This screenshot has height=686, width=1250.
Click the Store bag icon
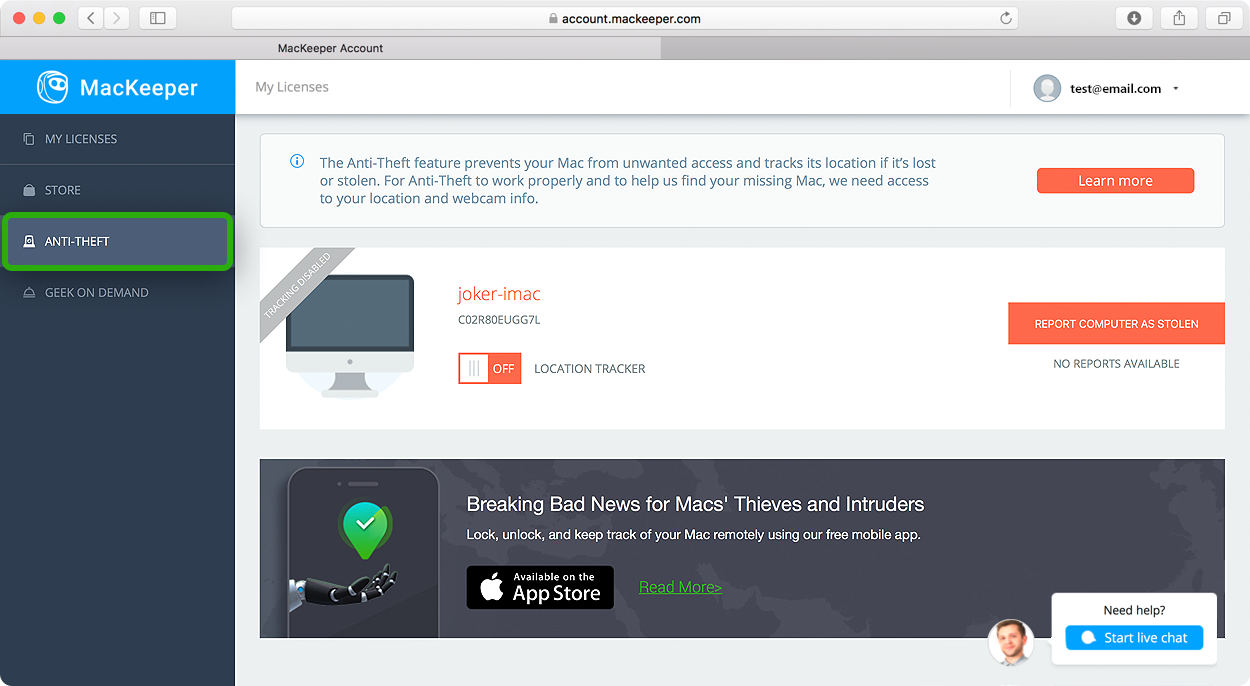29,190
